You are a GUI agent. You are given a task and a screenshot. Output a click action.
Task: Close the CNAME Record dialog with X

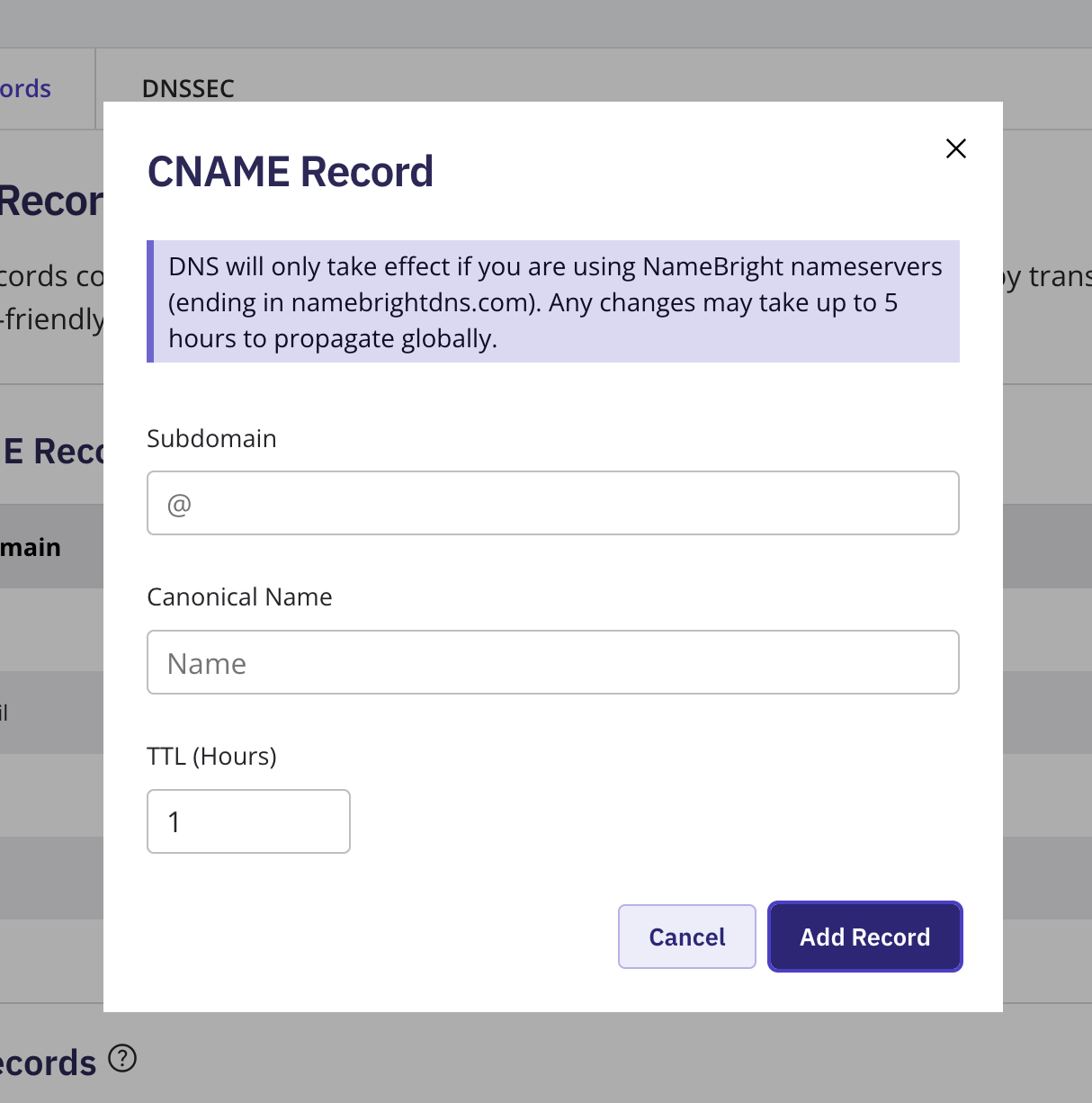point(956,148)
